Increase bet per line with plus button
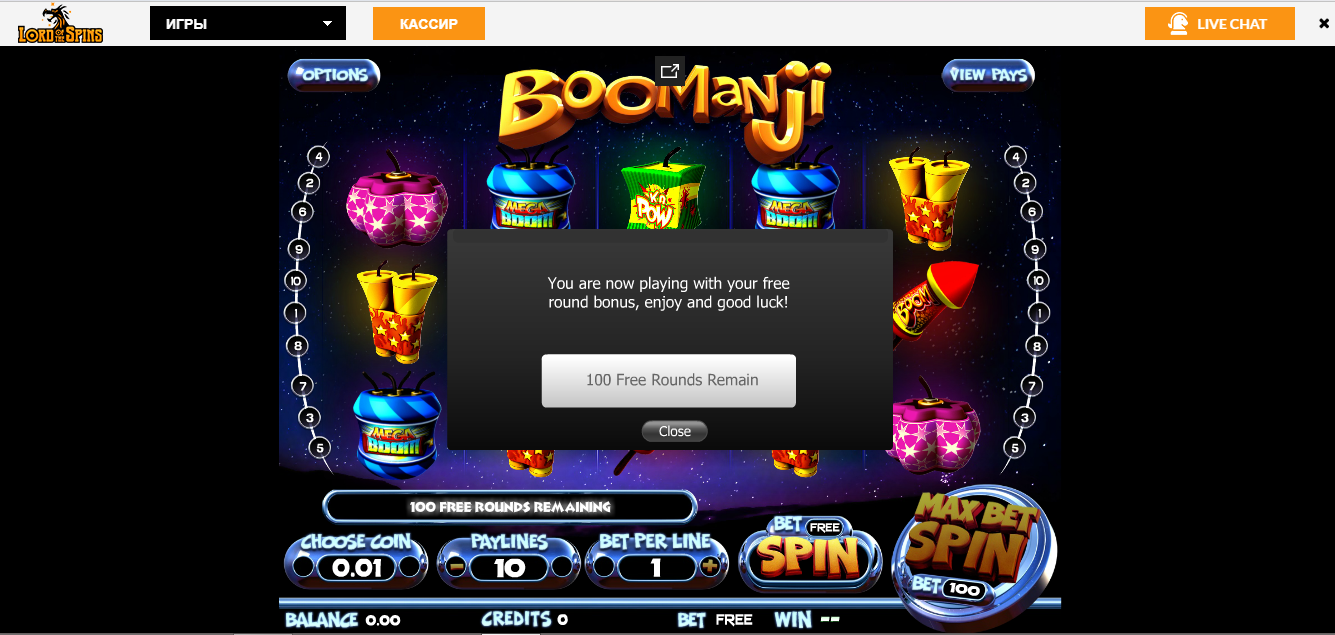The height and width of the screenshot is (635, 1335). tap(711, 567)
